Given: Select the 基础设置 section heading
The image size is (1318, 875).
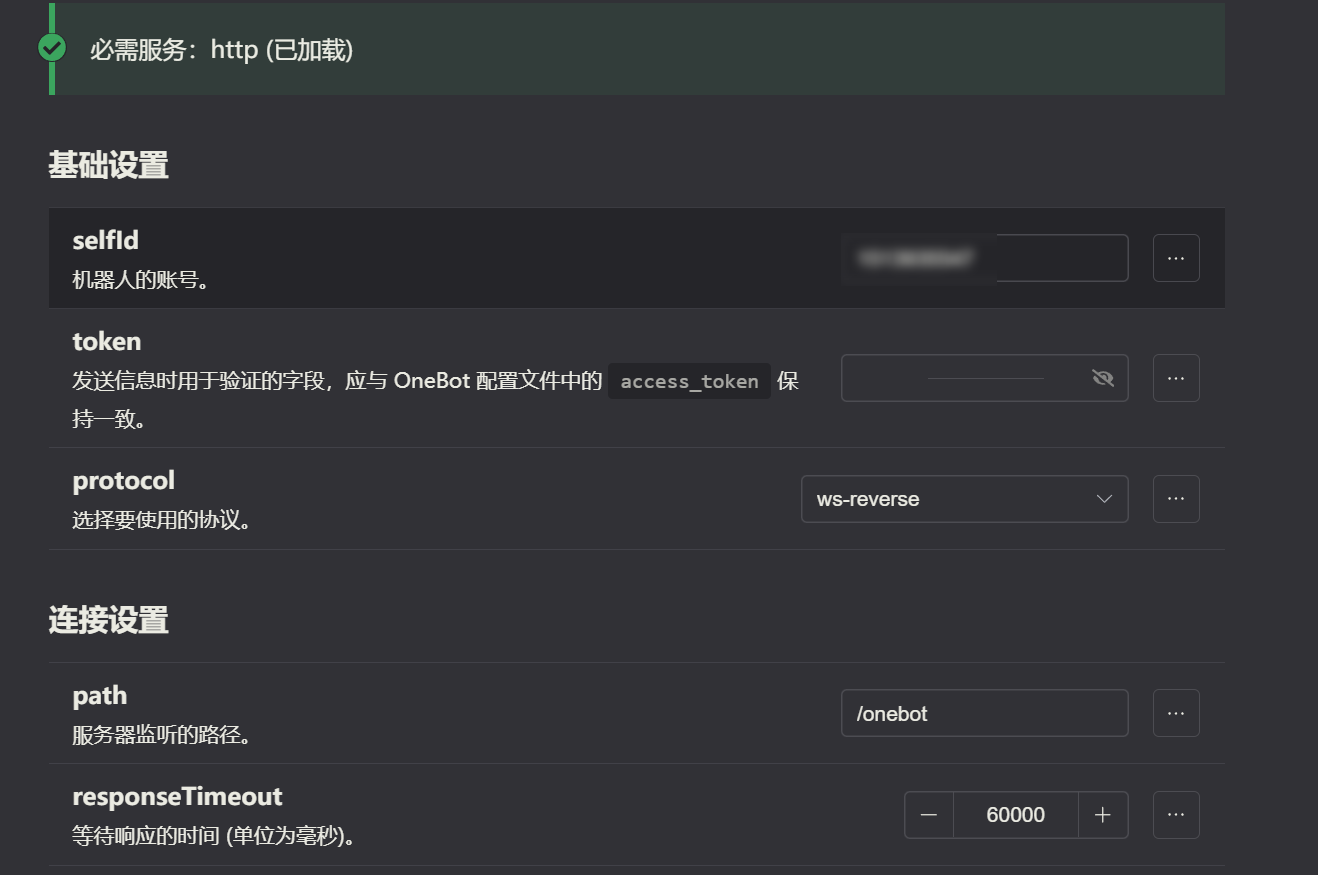Looking at the screenshot, I should (109, 163).
